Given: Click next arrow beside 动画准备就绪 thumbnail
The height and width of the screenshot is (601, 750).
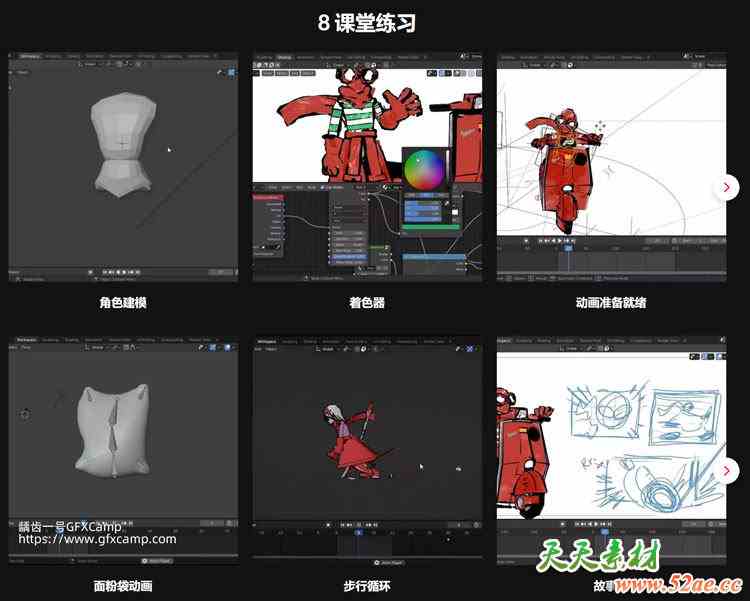Looking at the screenshot, I should [x=727, y=188].
